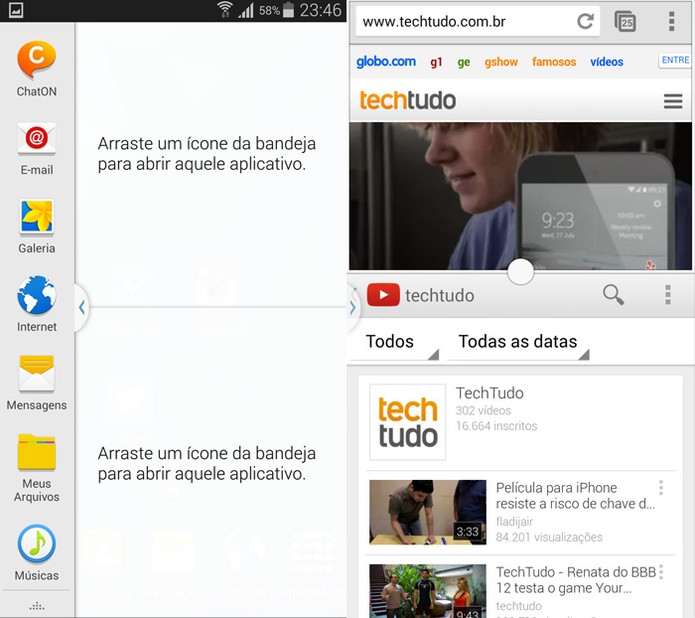The height and width of the screenshot is (618, 695).
Task: Tap the 23:46 clock in status bar
Action: click(x=320, y=10)
